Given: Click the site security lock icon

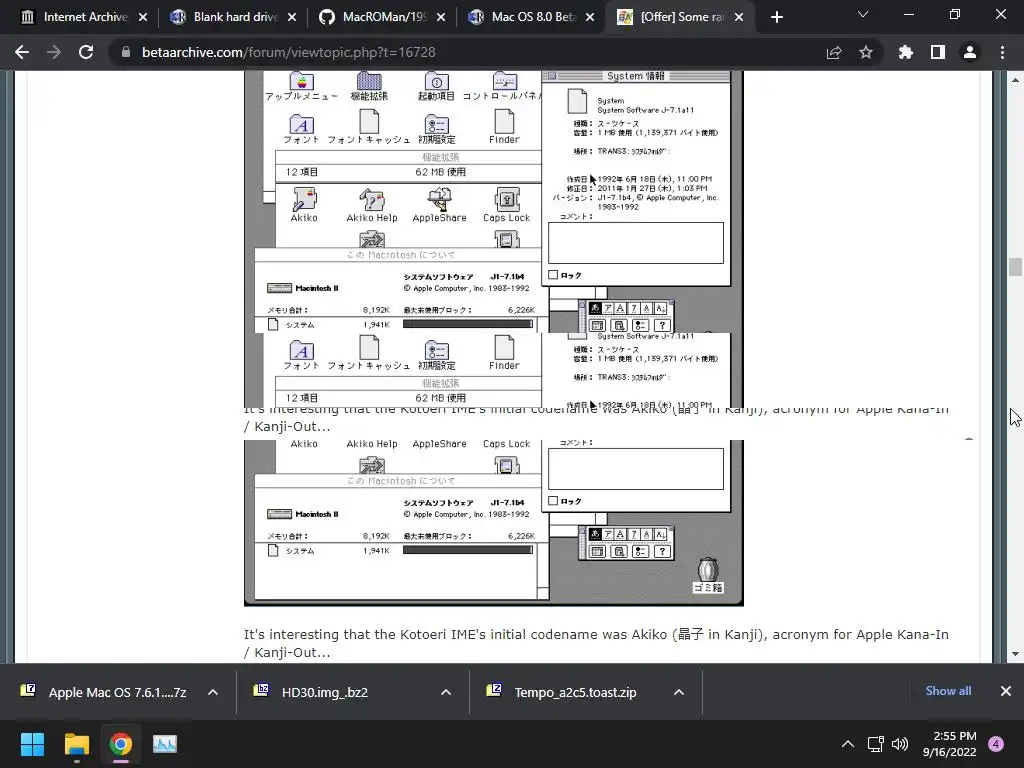Looking at the screenshot, I should (125, 52).
